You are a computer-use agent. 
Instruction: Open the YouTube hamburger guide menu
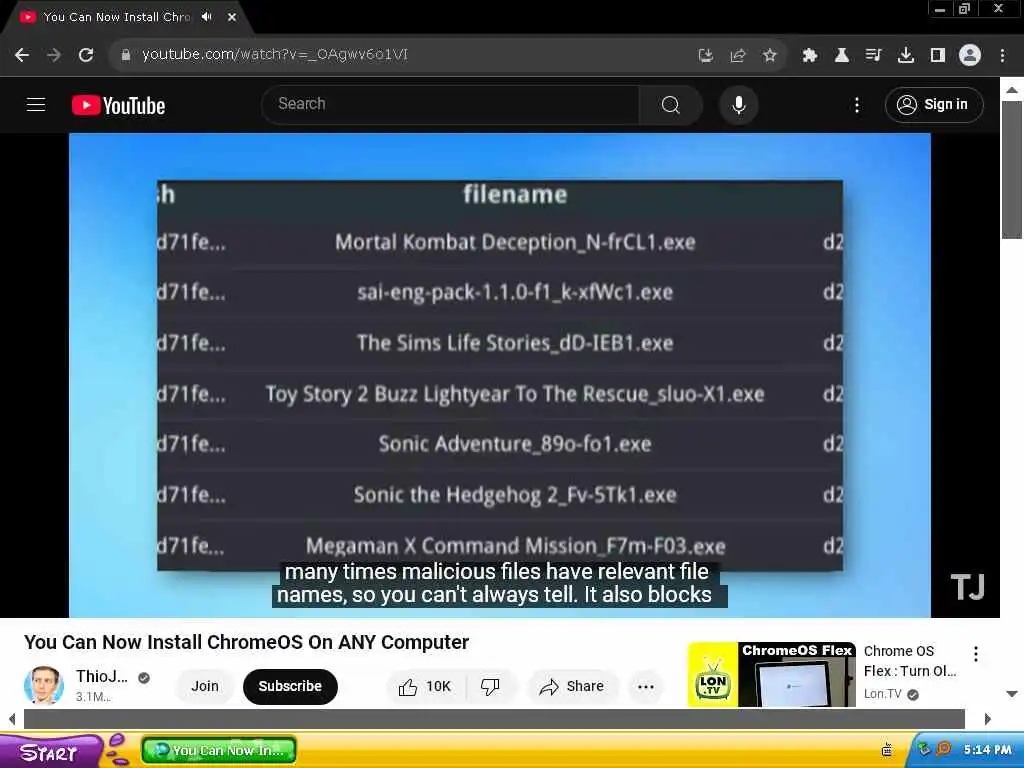click(x=36, y=104)
